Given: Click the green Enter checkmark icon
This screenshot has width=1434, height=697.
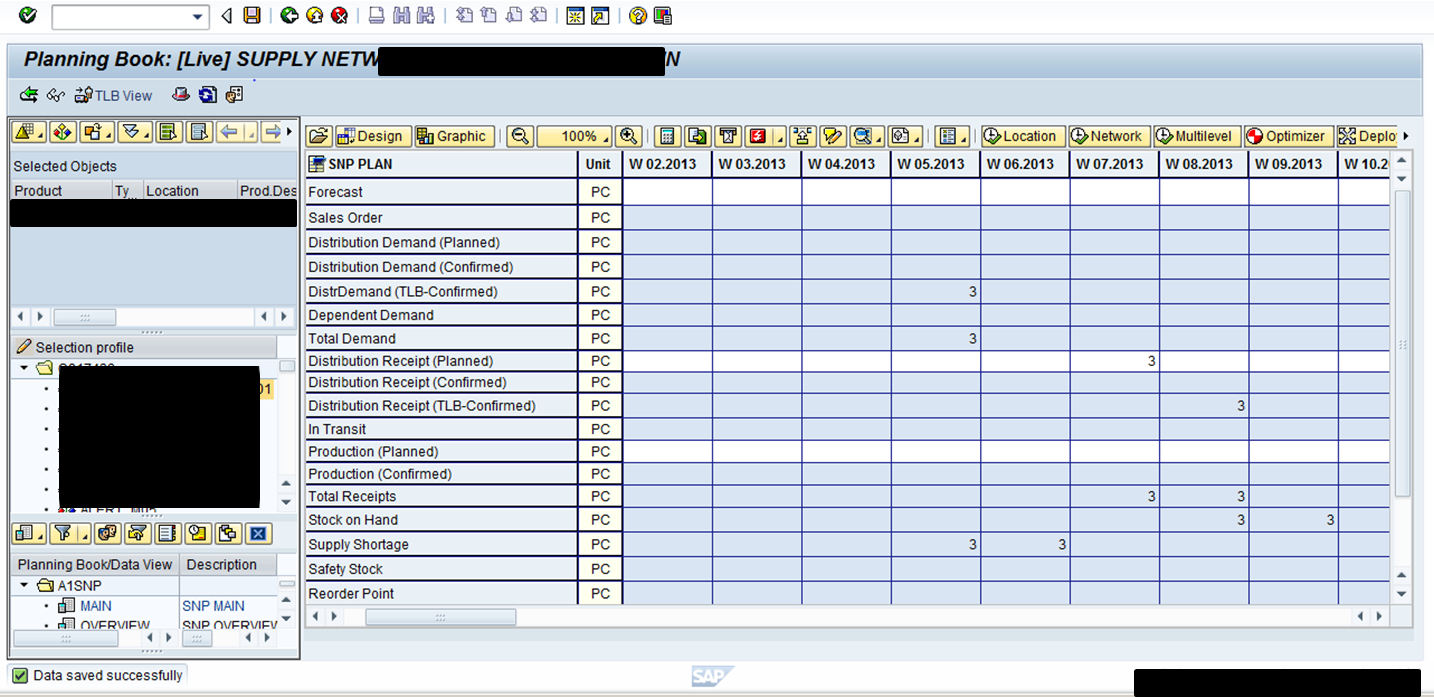Looking at the screenshot, I should point(27,15).
